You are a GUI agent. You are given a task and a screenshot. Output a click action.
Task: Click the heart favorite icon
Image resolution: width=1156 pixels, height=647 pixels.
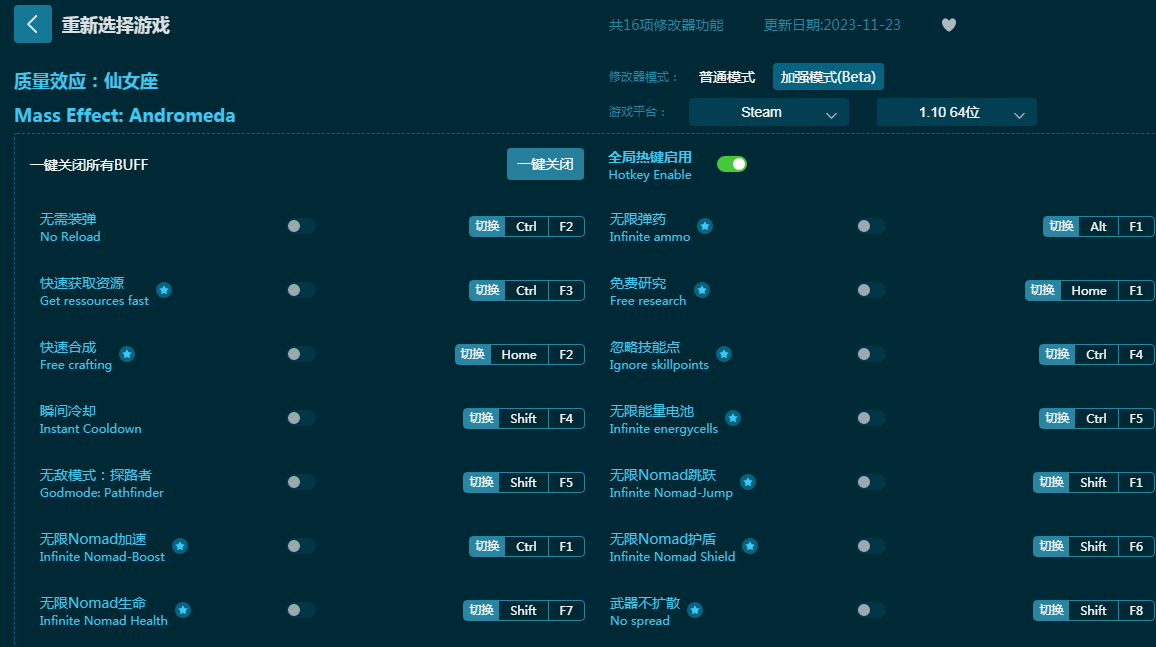pyautogui.click(x=949, y=25)
